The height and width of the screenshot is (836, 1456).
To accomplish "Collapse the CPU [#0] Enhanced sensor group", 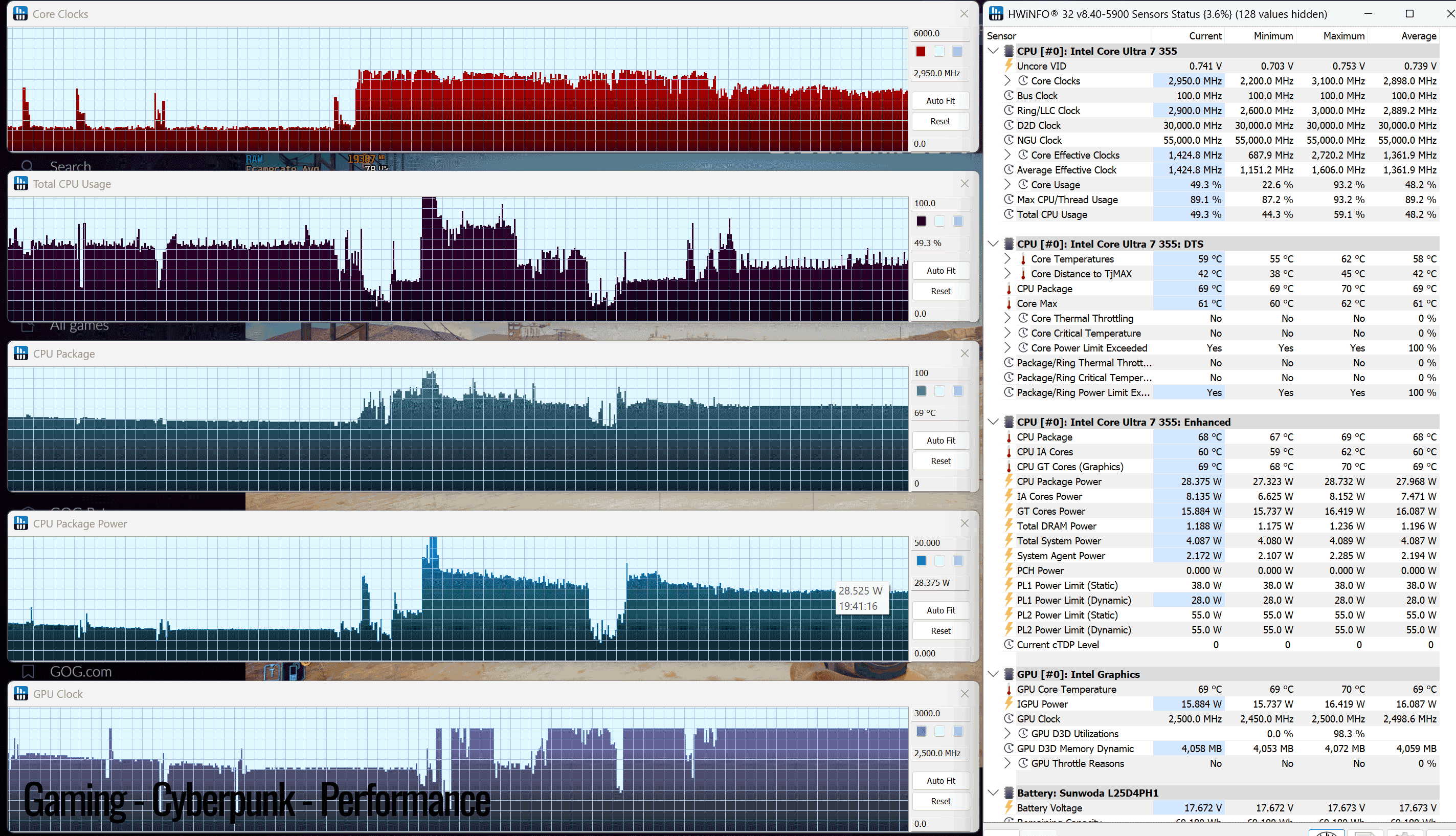I will pyautogui.click(x=994, y=422).
